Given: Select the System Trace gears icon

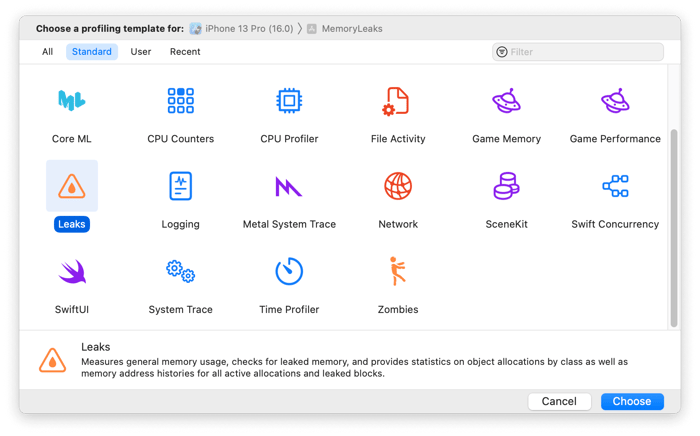Looking at the screenshot, I should [180, 272].
